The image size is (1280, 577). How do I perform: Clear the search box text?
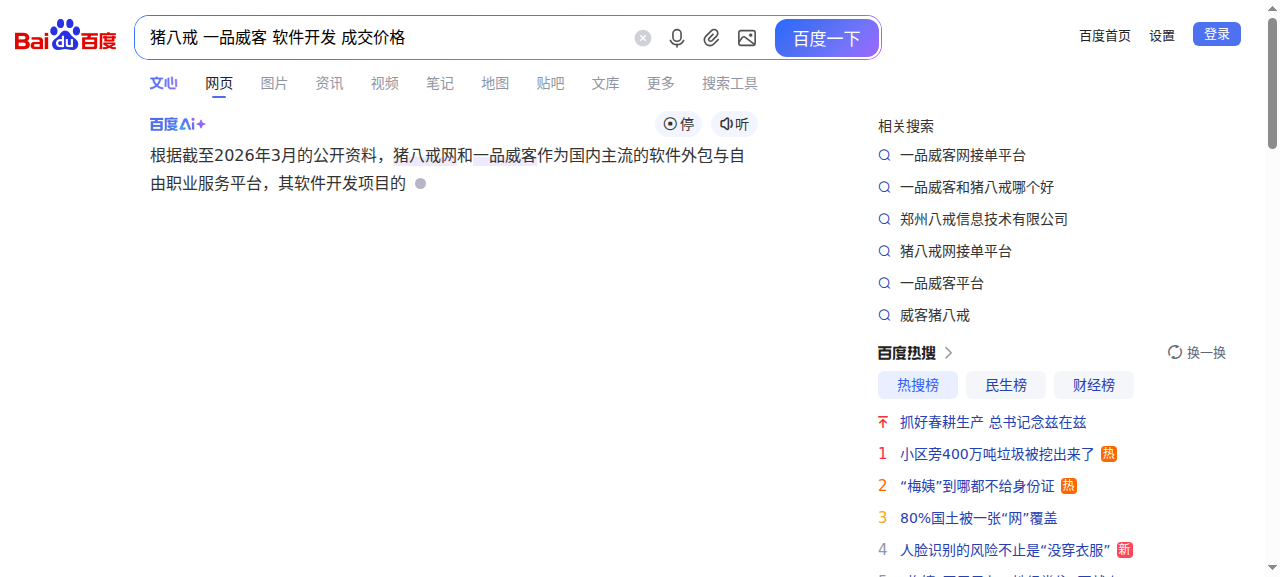click(643, 38)
